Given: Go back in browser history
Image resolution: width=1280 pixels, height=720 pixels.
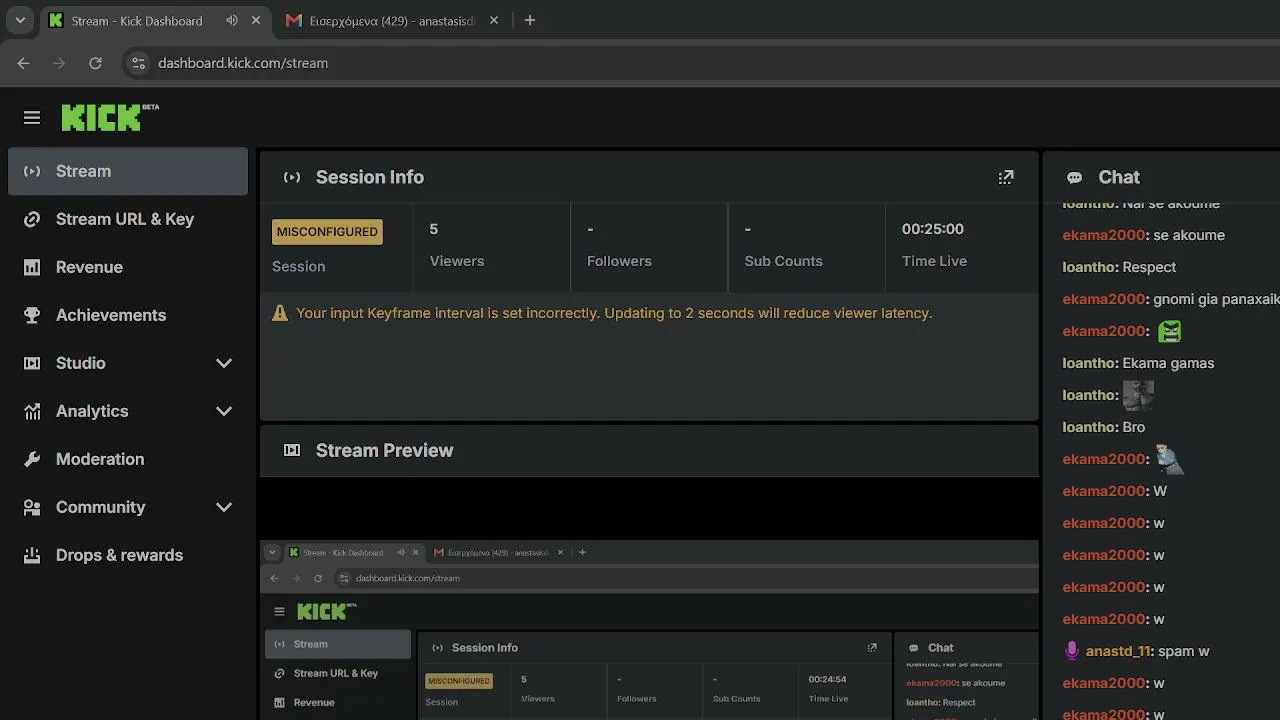Looking at the screenshot, I should [24, 63].
